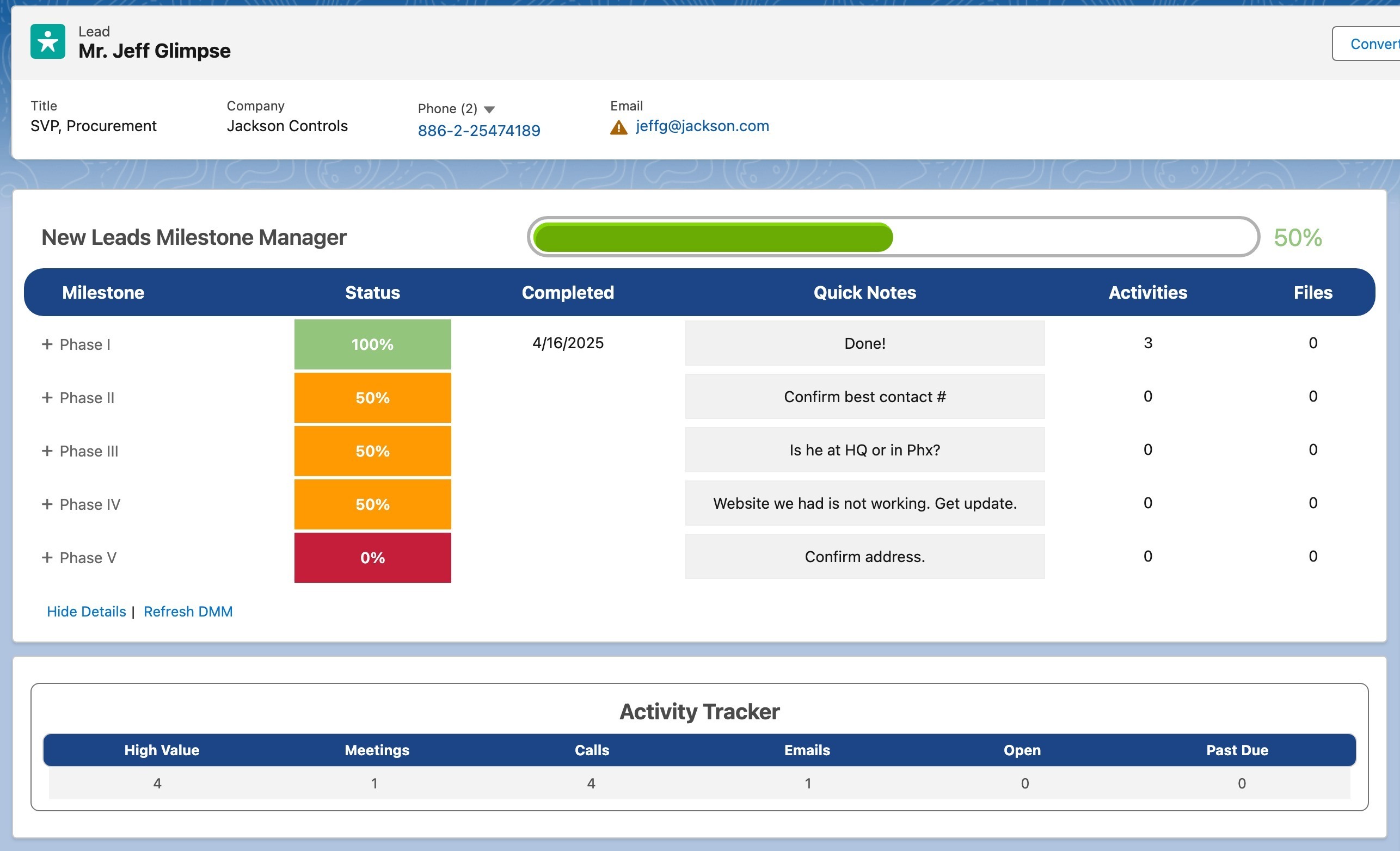The image size is (1400, 851).
Task: Expand Phase IV milestone plus icon
Action: (47, 504)
